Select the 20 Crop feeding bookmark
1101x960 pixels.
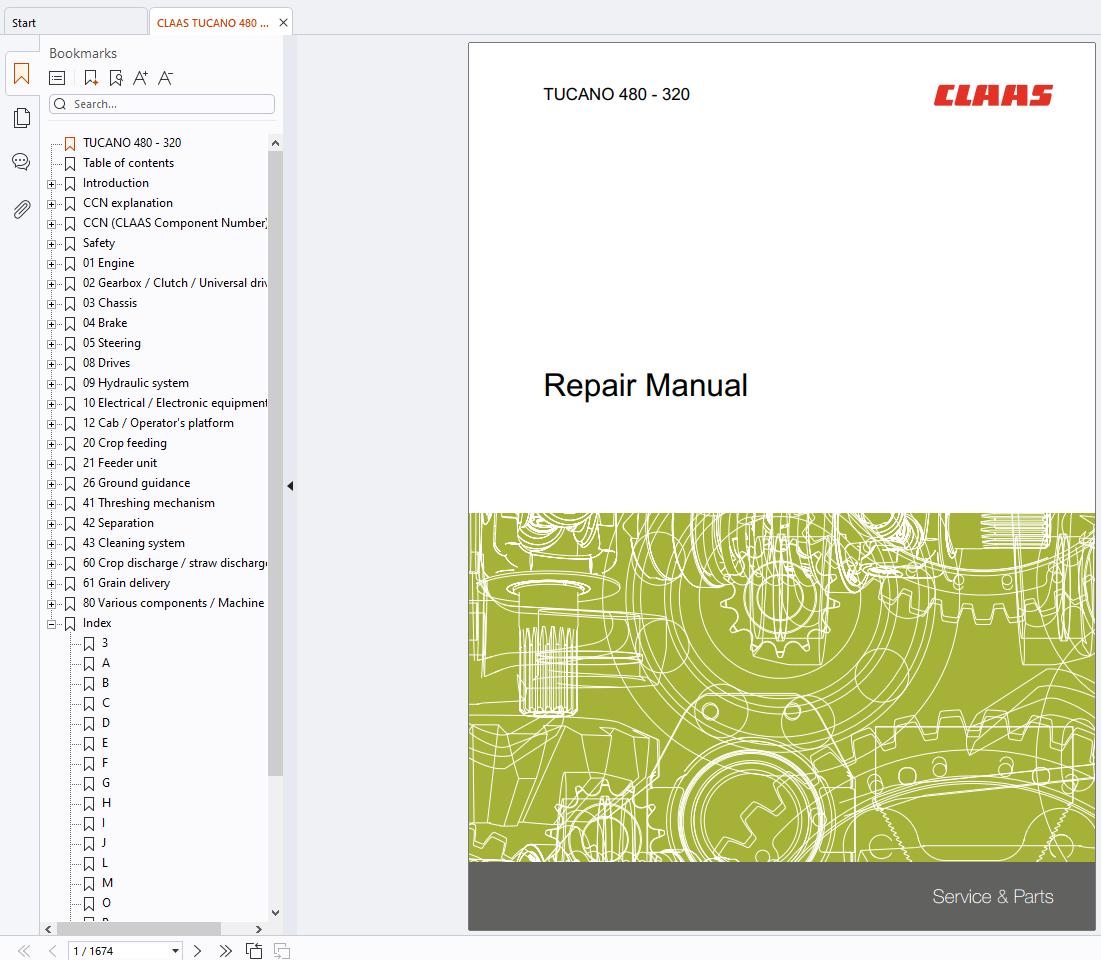[x=124, y=443]
